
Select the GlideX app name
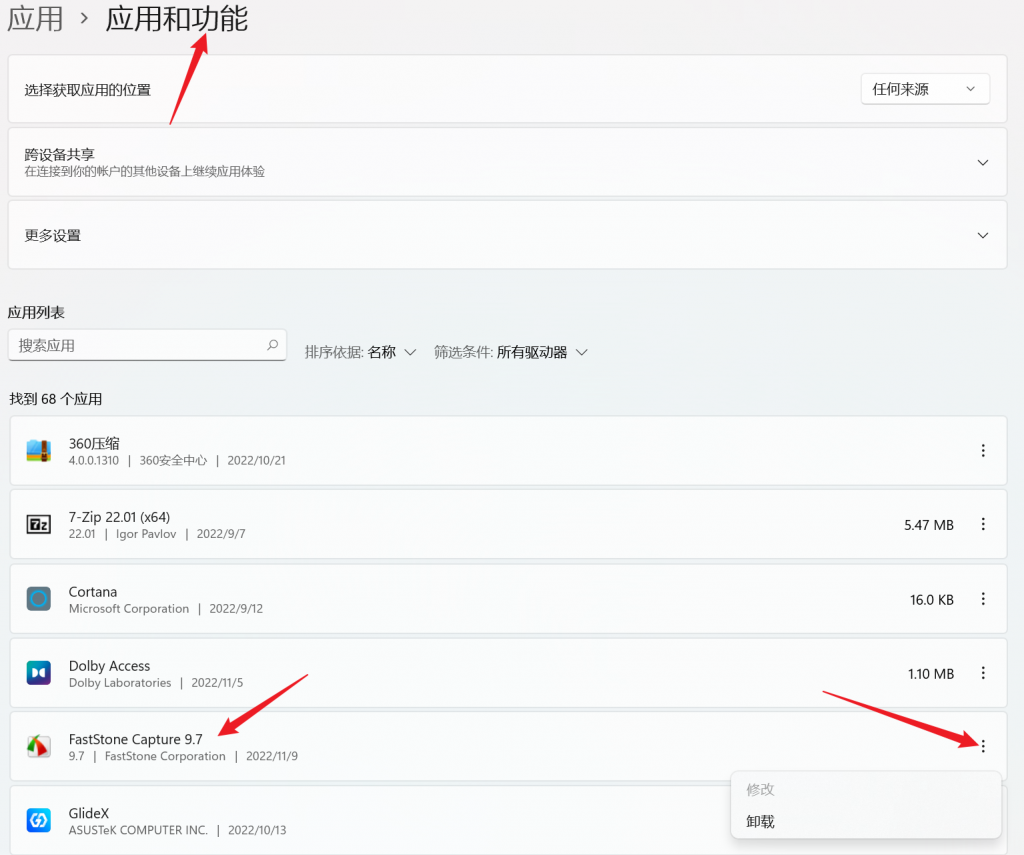click(x=89, y=813)
